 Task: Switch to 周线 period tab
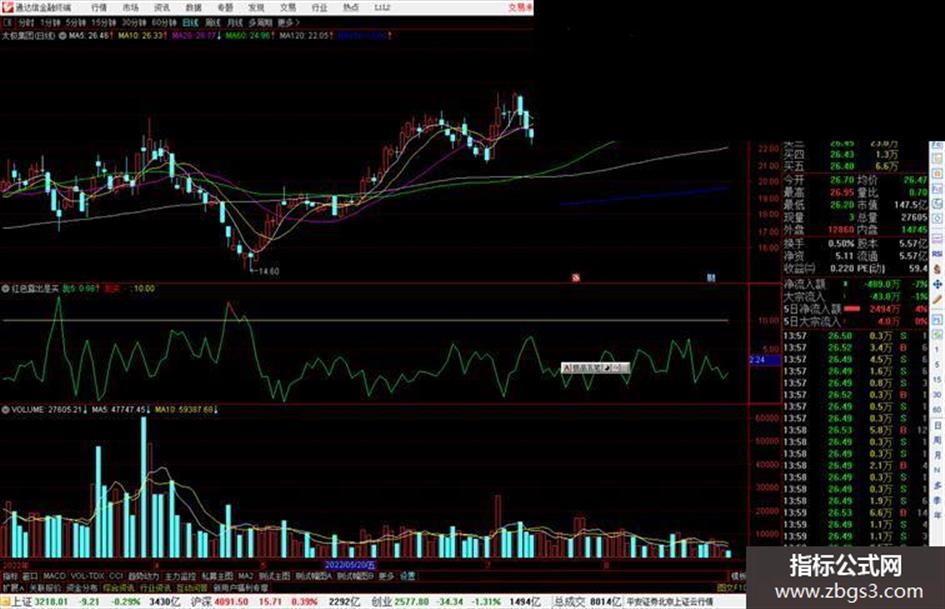[213, 22]
